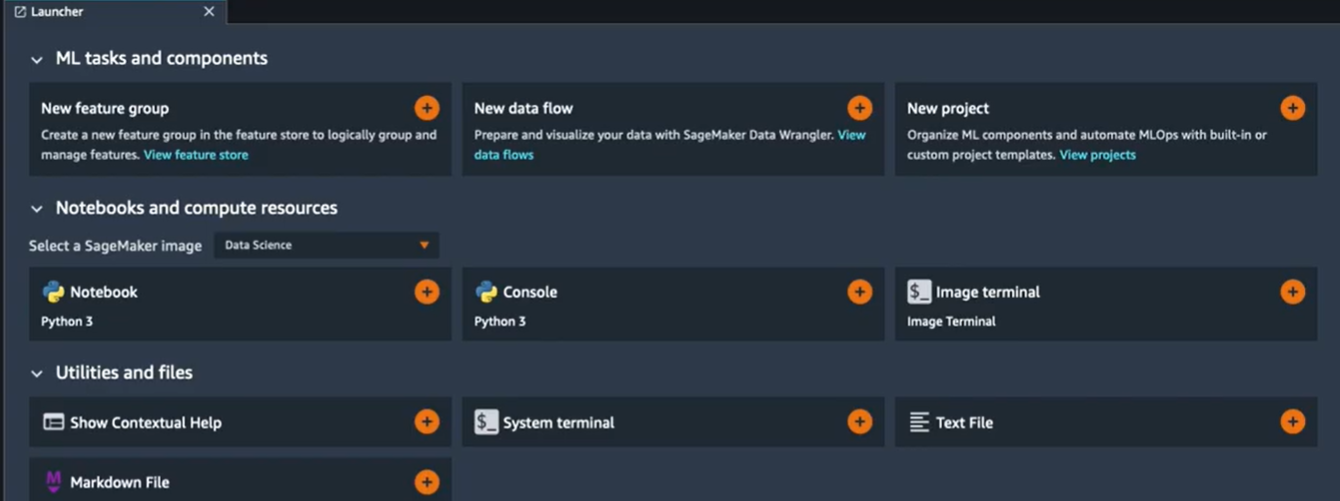Screen dimensions: 1340x501
Task: Collapse the ML tasks and components section
Action: (x=37, y=59)
